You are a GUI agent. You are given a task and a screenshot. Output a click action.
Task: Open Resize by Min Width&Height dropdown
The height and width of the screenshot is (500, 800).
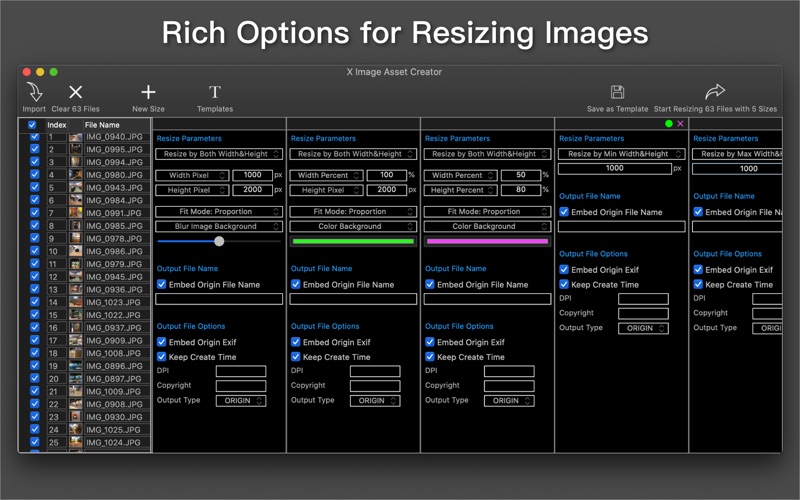[x=621, y=154]
